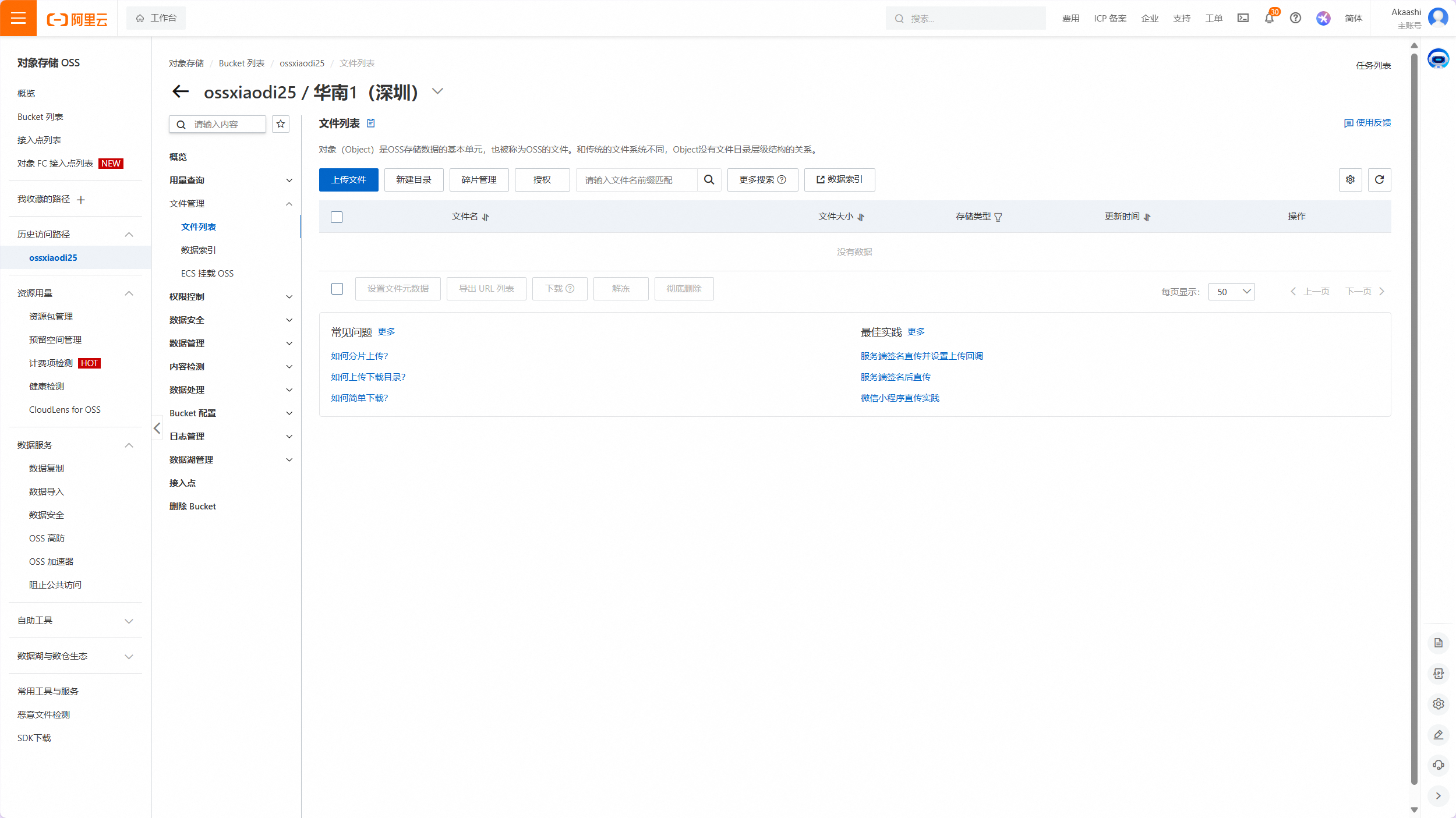Click the file prefix search magnifier
Screen dimensions: 1456x818
click(709, 180)
